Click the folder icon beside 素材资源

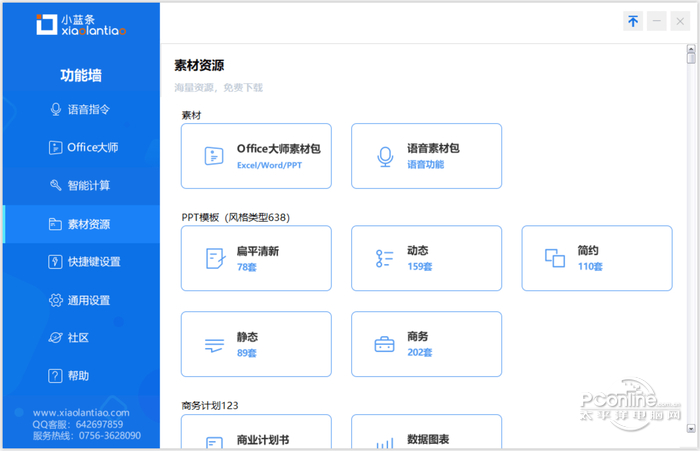click(55, 224)
